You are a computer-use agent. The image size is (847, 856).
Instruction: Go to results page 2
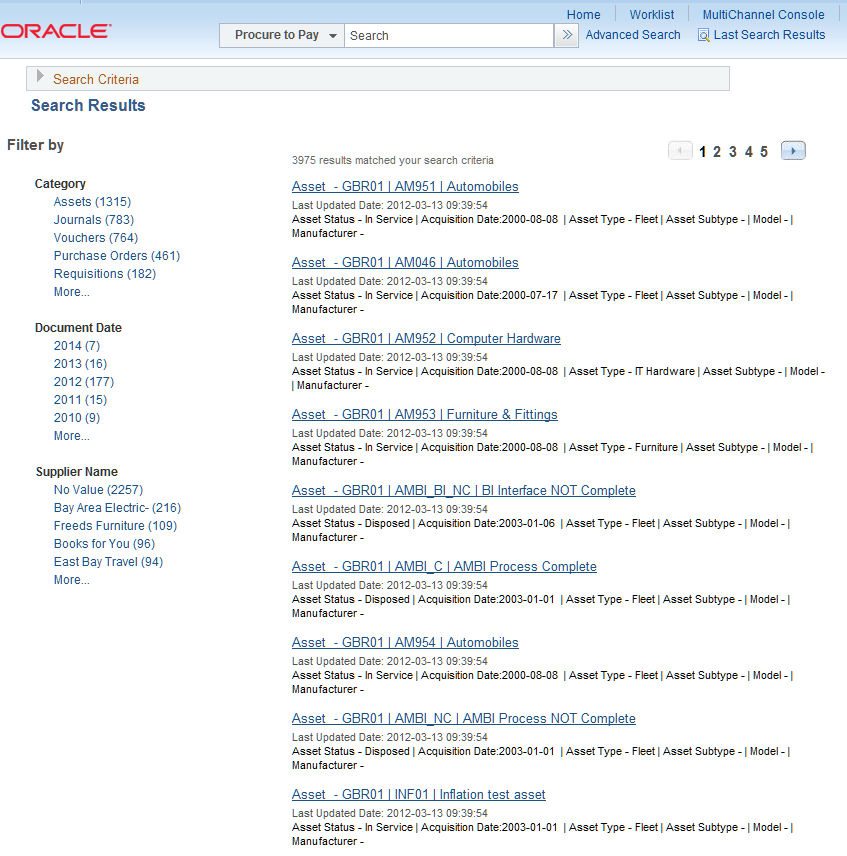(717, 152)
